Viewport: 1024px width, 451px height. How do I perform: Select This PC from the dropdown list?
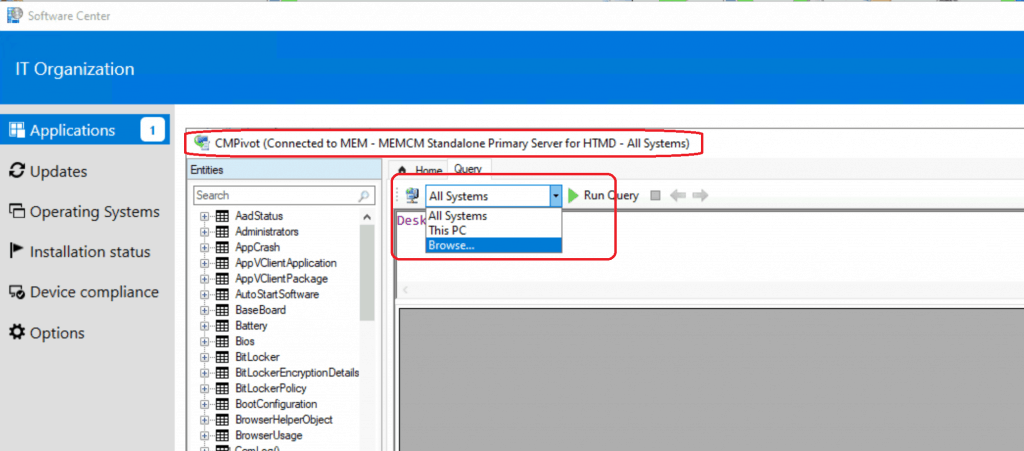[494, 230]
